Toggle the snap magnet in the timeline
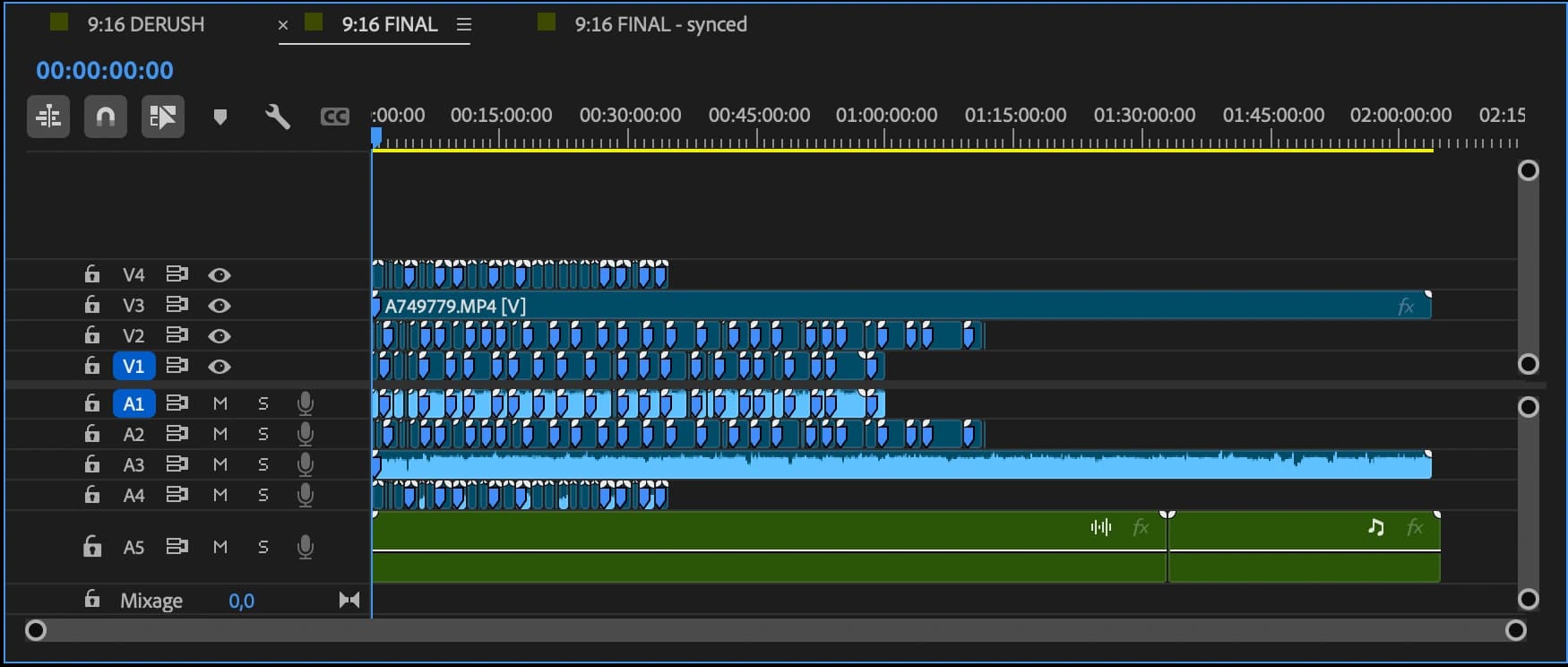Screen dimensions: 1568x667 [106, 117]
